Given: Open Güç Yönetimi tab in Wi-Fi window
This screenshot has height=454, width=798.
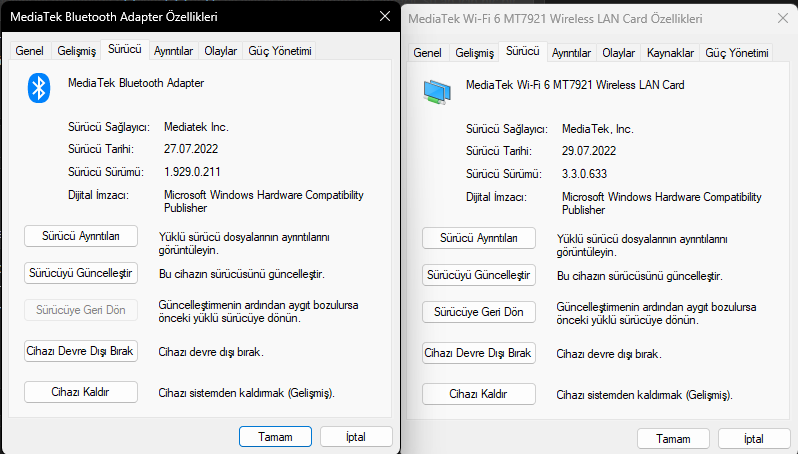Looking at the screenshot, I should pyautogui.click(x=737, y=53).
